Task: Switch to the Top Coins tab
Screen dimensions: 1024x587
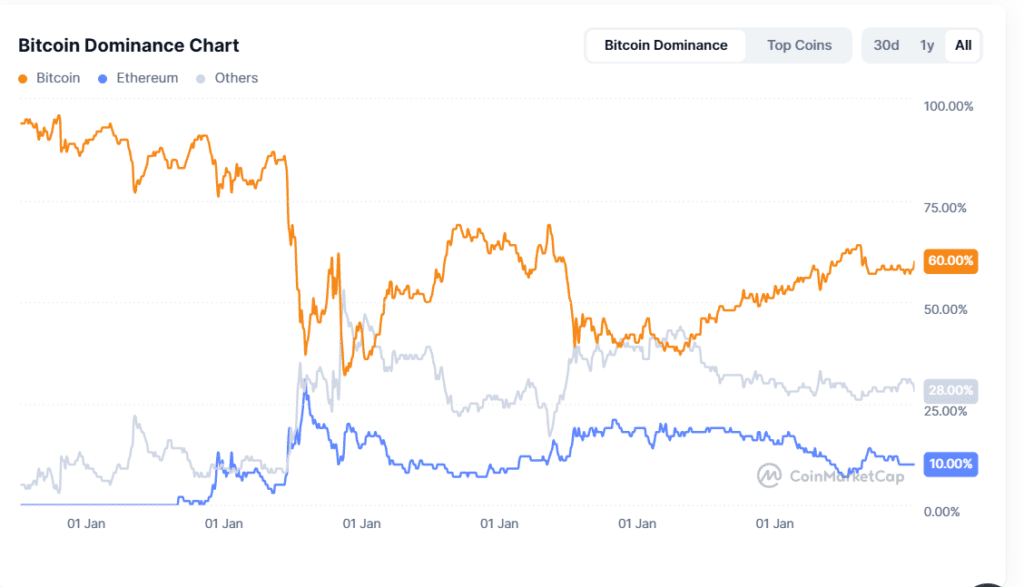Action: click(x=799, y=45)
